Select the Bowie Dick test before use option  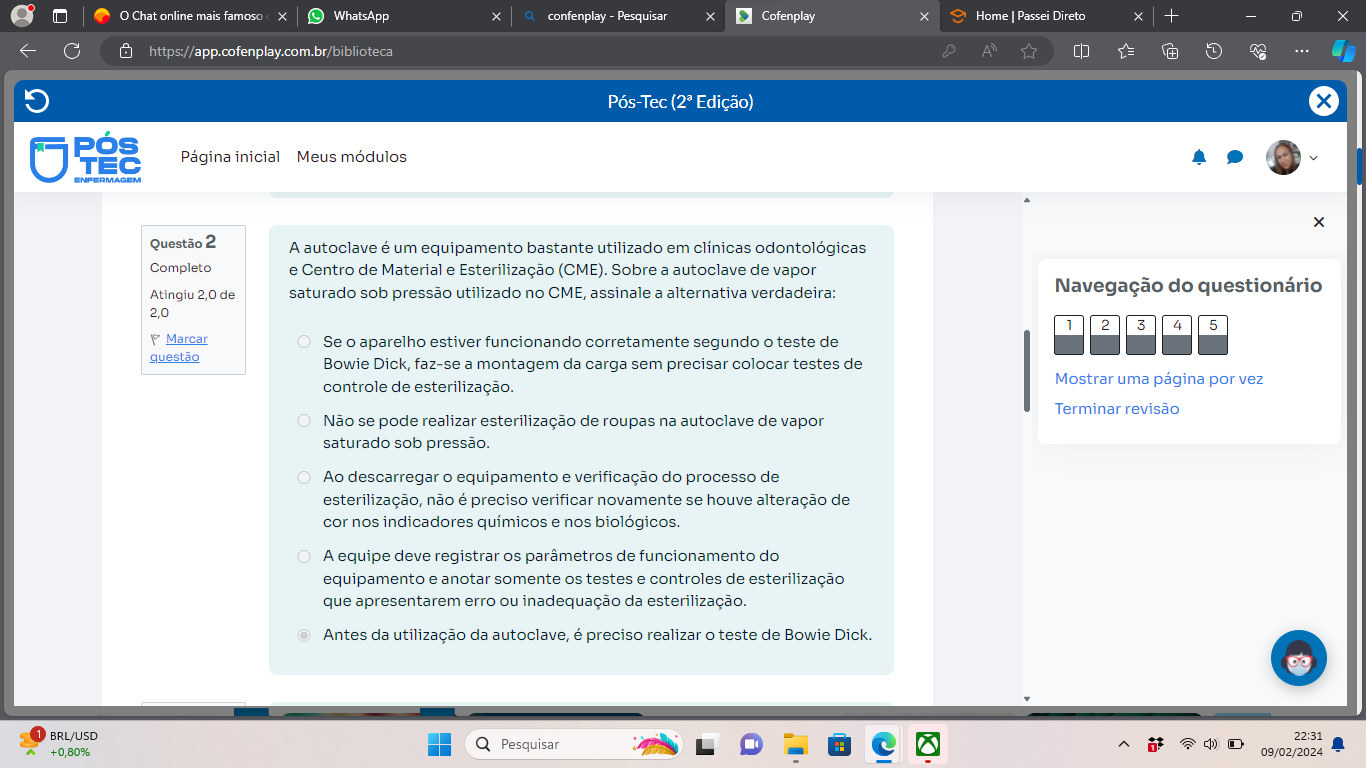pyautogui.click(x=304, y=635)
